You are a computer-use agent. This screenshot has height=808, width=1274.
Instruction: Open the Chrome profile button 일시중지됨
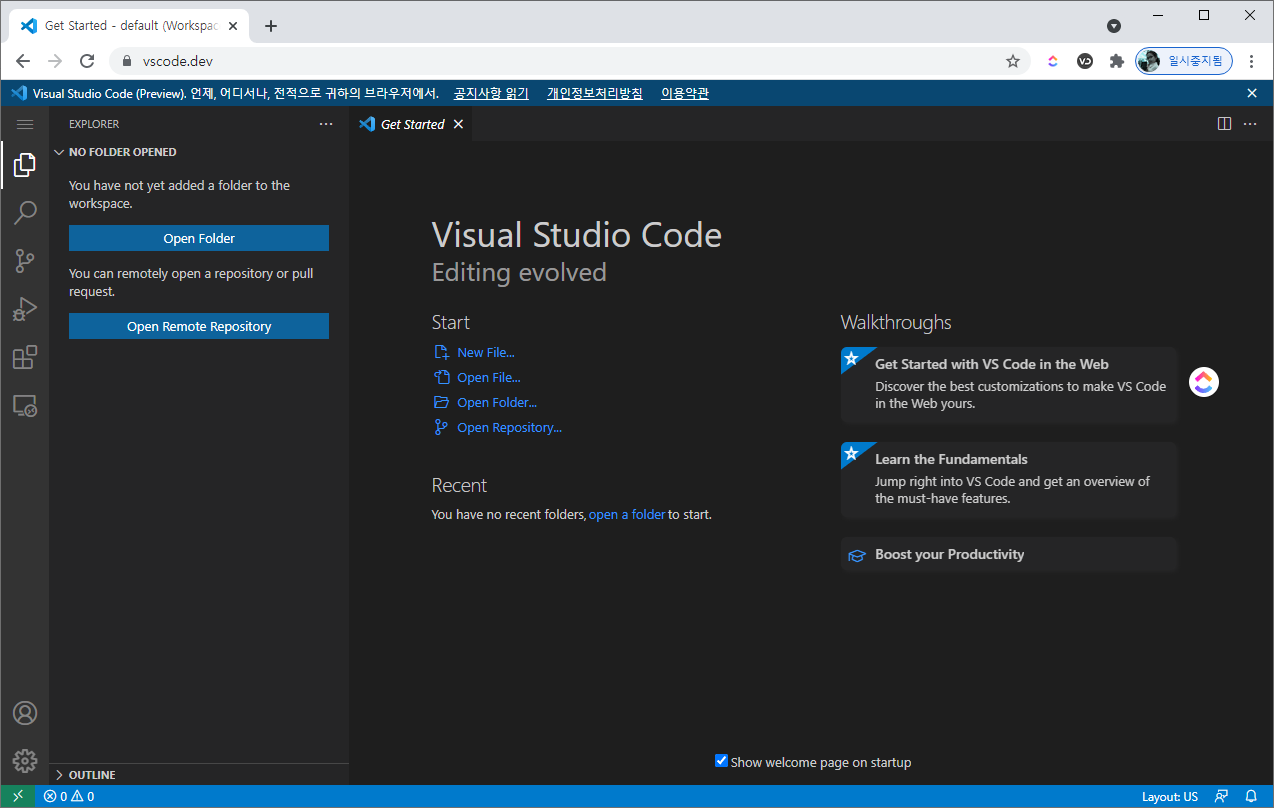[x=1184, y=61]
